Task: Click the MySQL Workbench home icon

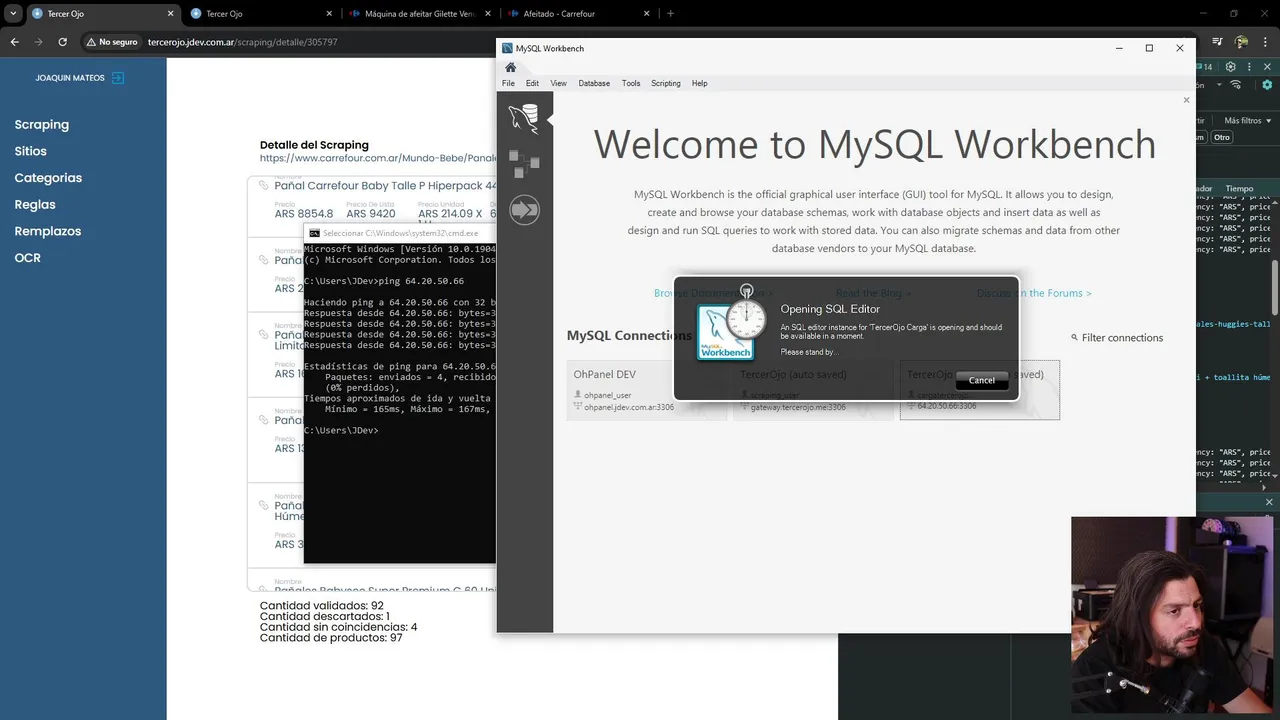Action: [x=510, y=67]
